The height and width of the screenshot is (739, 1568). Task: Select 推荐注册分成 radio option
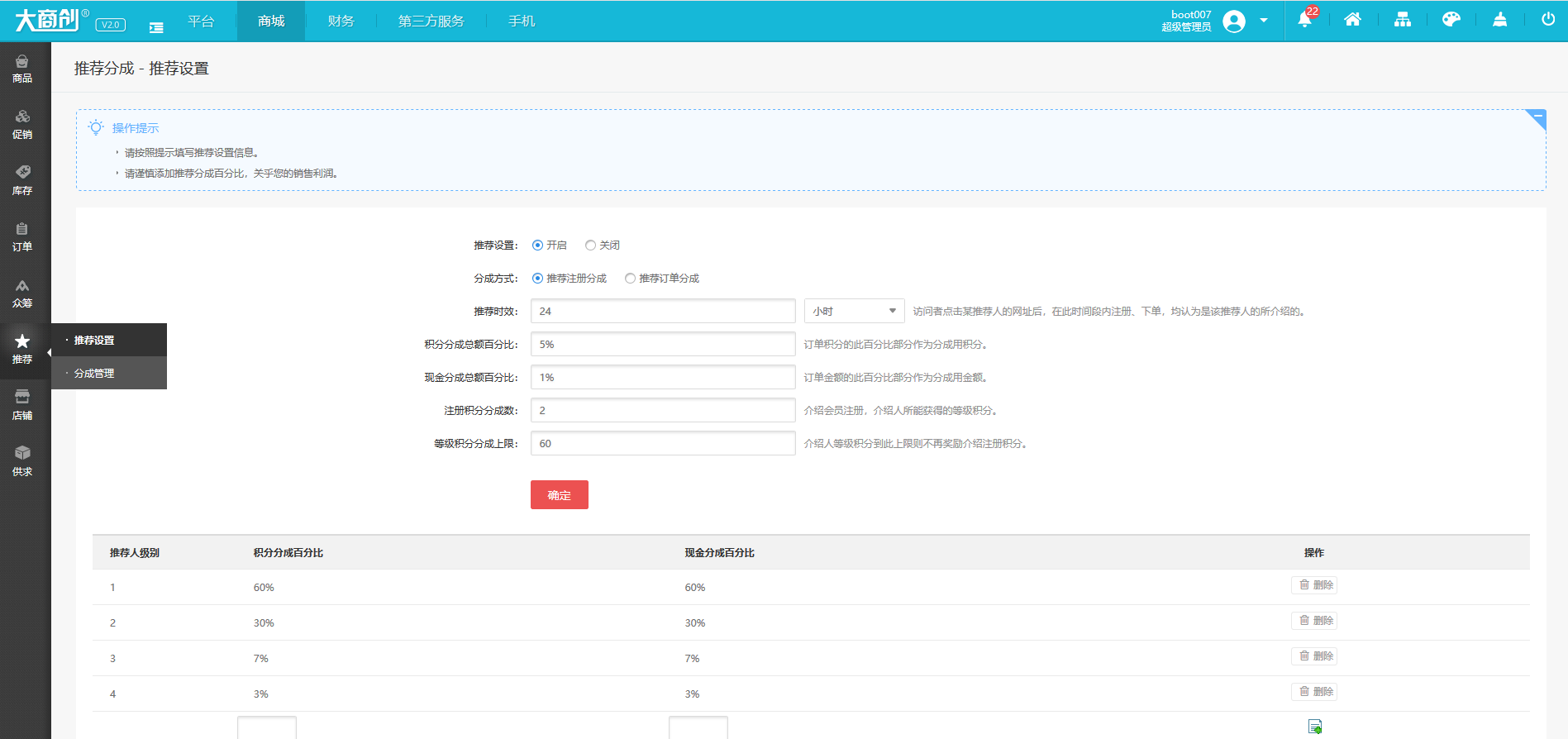(538, 279)
